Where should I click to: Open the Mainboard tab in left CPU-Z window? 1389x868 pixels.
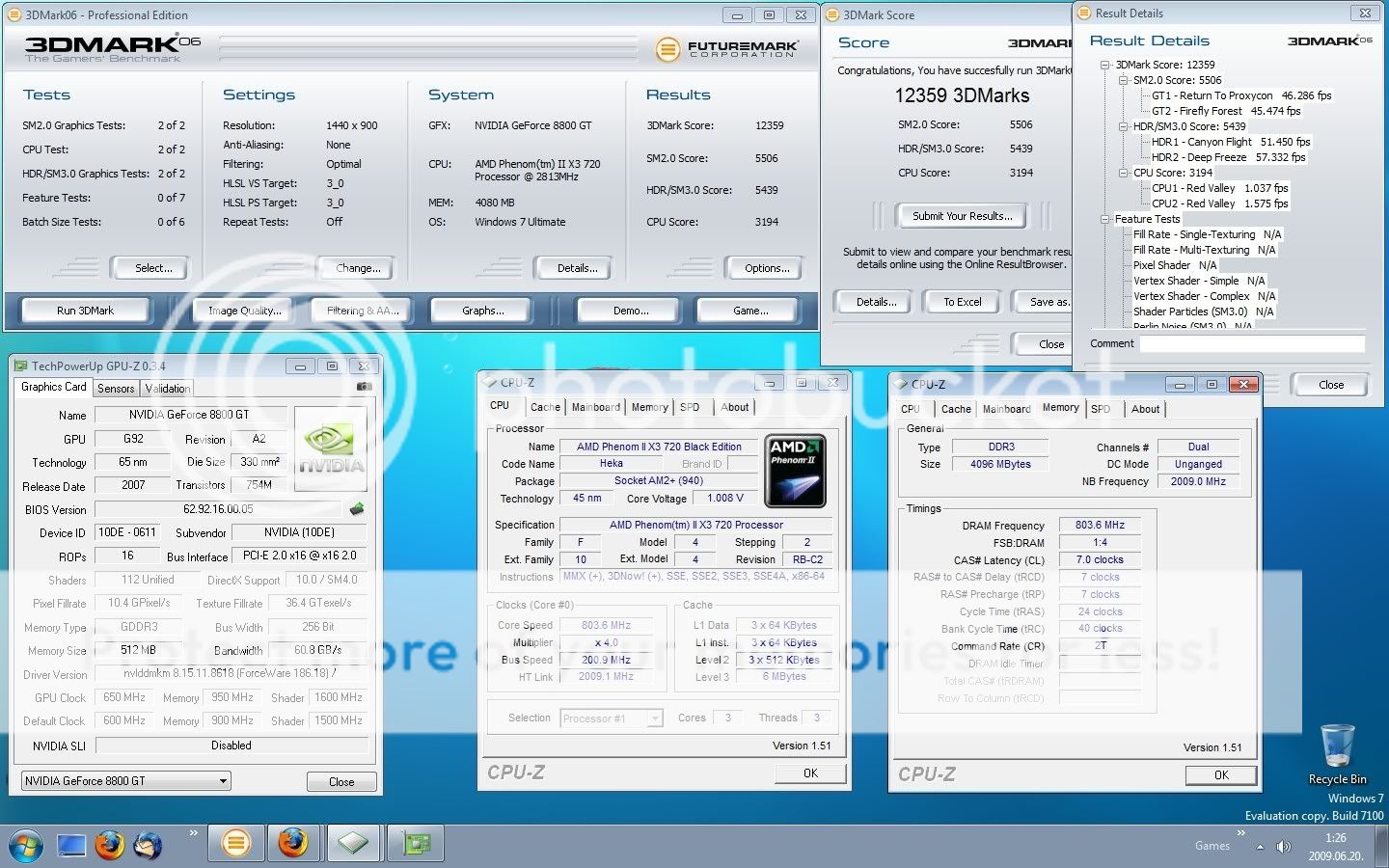tap(595, 407)
